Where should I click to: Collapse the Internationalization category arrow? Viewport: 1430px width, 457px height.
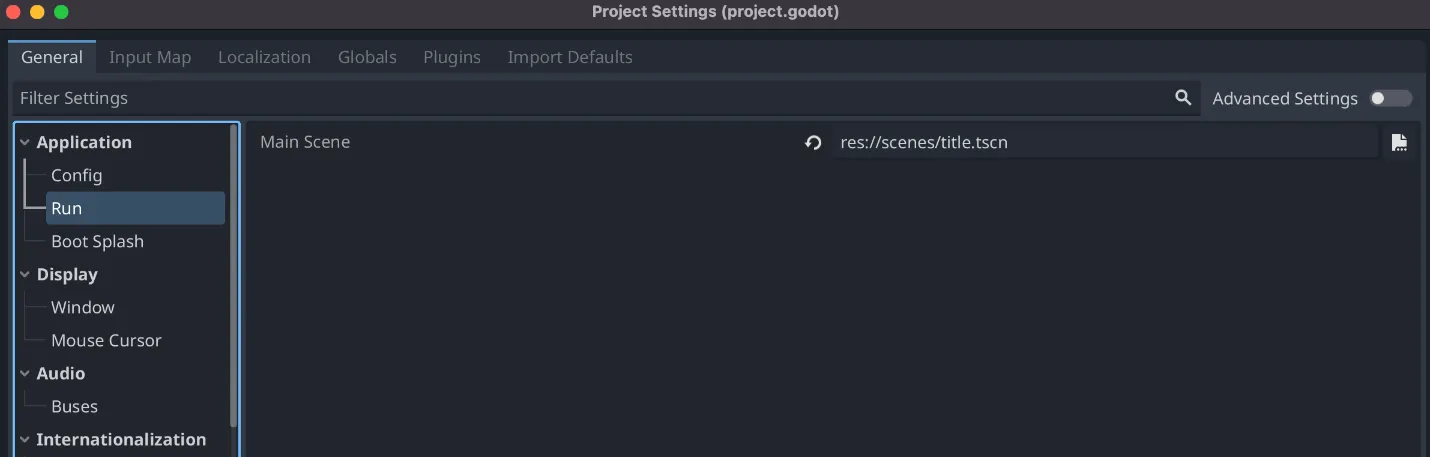(x=25, y=440)
